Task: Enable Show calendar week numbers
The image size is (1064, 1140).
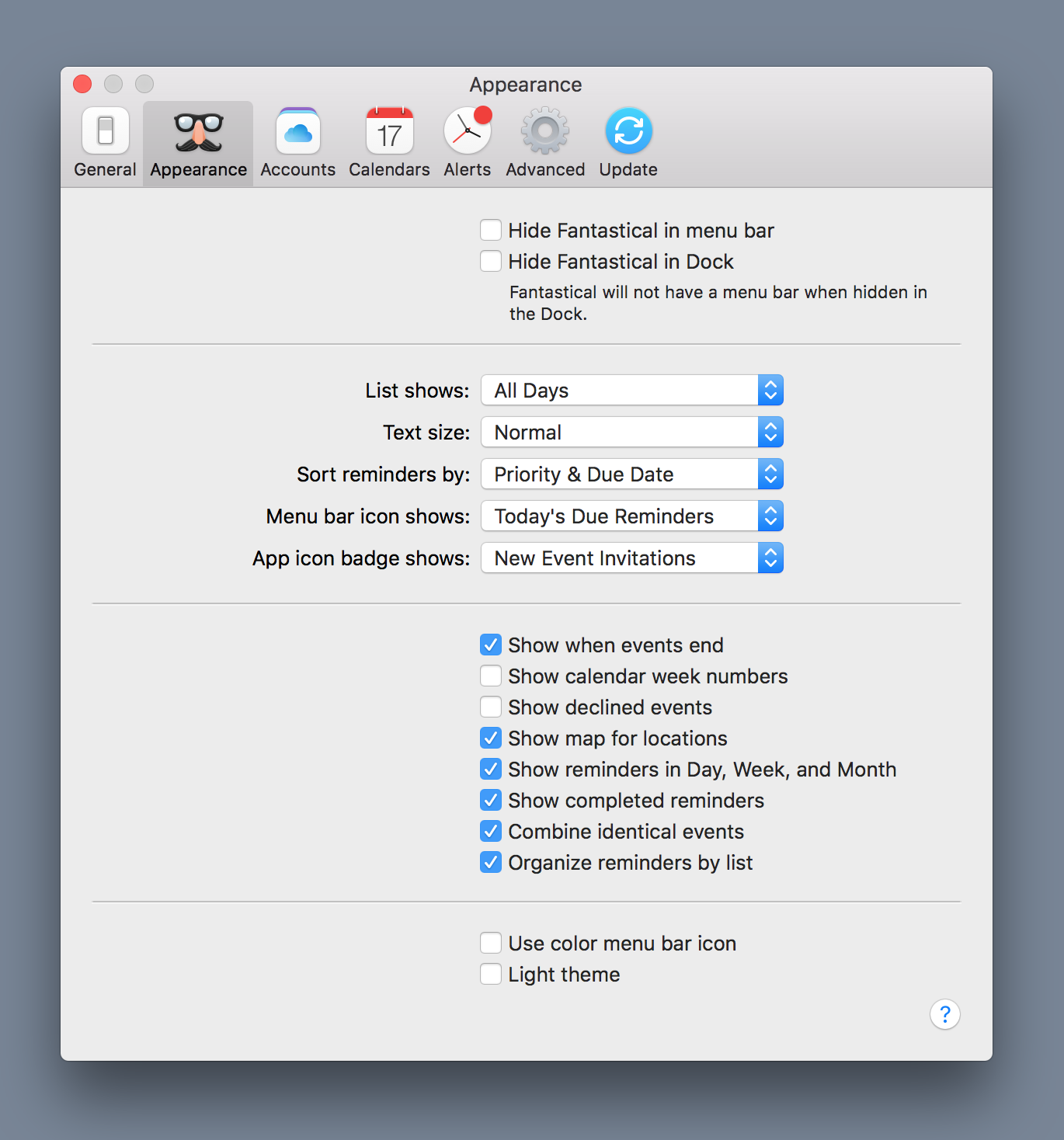Action: tap(490, 676)
